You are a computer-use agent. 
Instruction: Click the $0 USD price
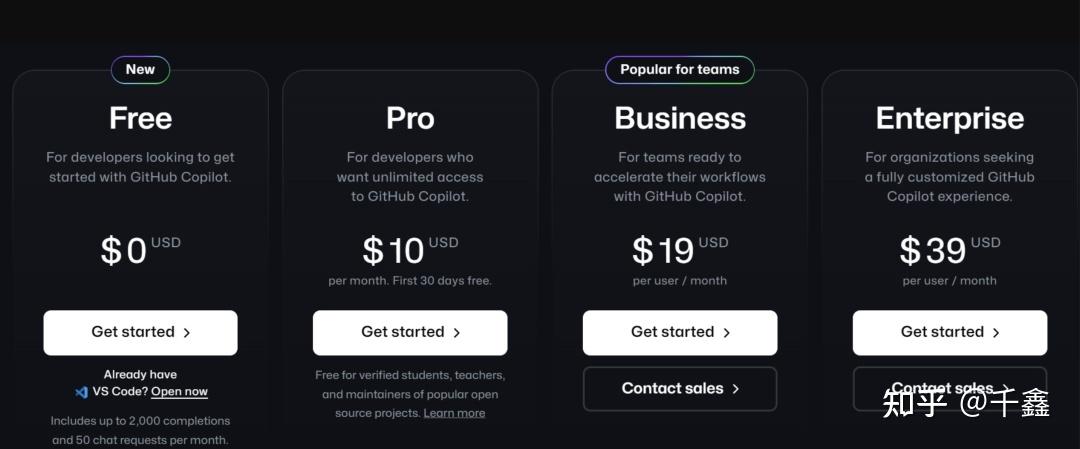point(139,250)
